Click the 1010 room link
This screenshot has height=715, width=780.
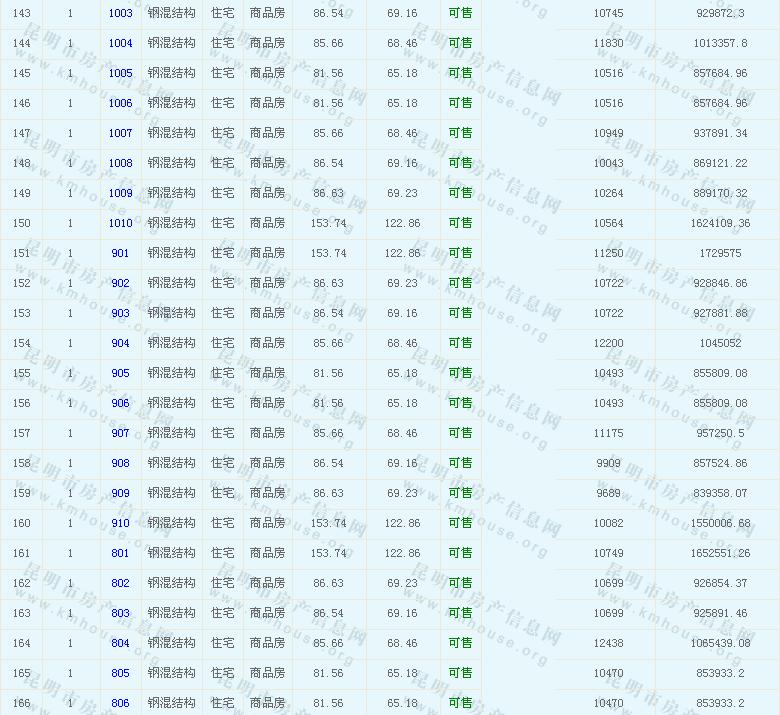point(120,224)
